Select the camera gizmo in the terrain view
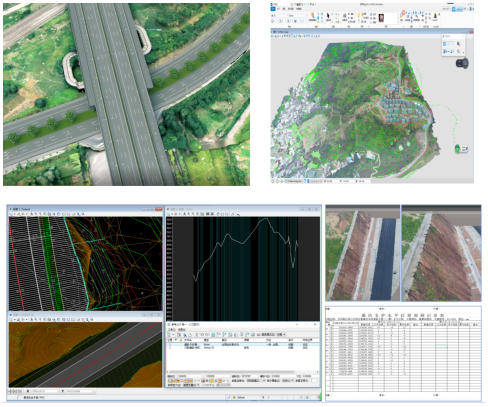 point(462,63)
